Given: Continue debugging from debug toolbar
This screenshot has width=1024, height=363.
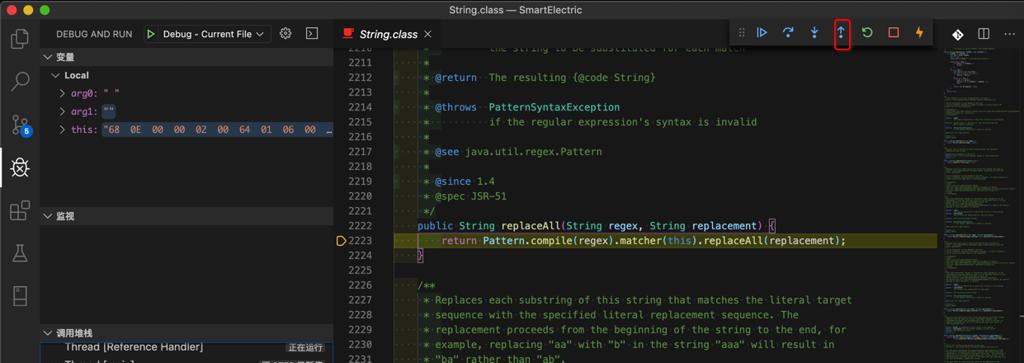Looking at the screenshot, I should [761, 33].
